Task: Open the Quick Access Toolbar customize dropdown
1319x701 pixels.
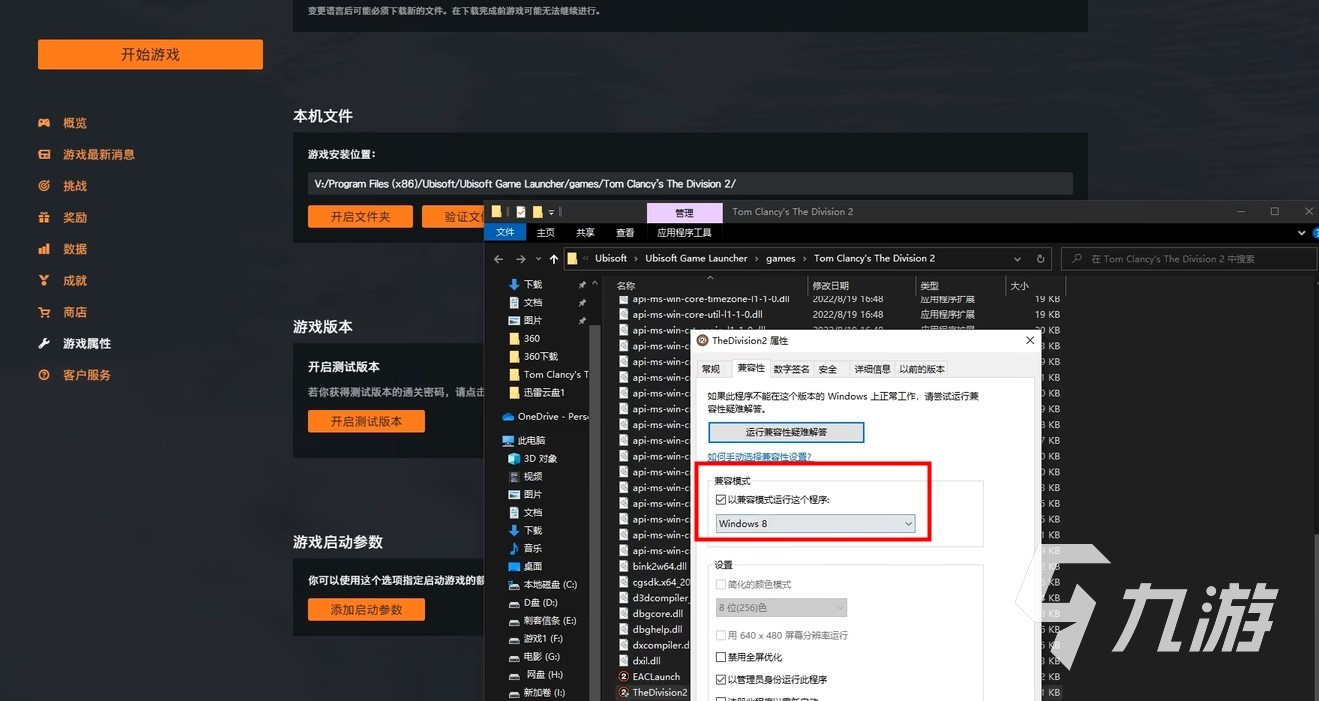Action: (551, 212)
